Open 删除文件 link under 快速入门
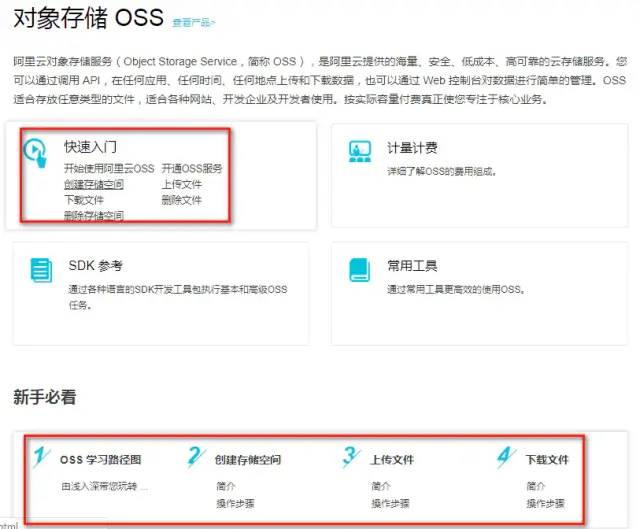The width and height of the screenshot is (640, 529). point(182,200)
